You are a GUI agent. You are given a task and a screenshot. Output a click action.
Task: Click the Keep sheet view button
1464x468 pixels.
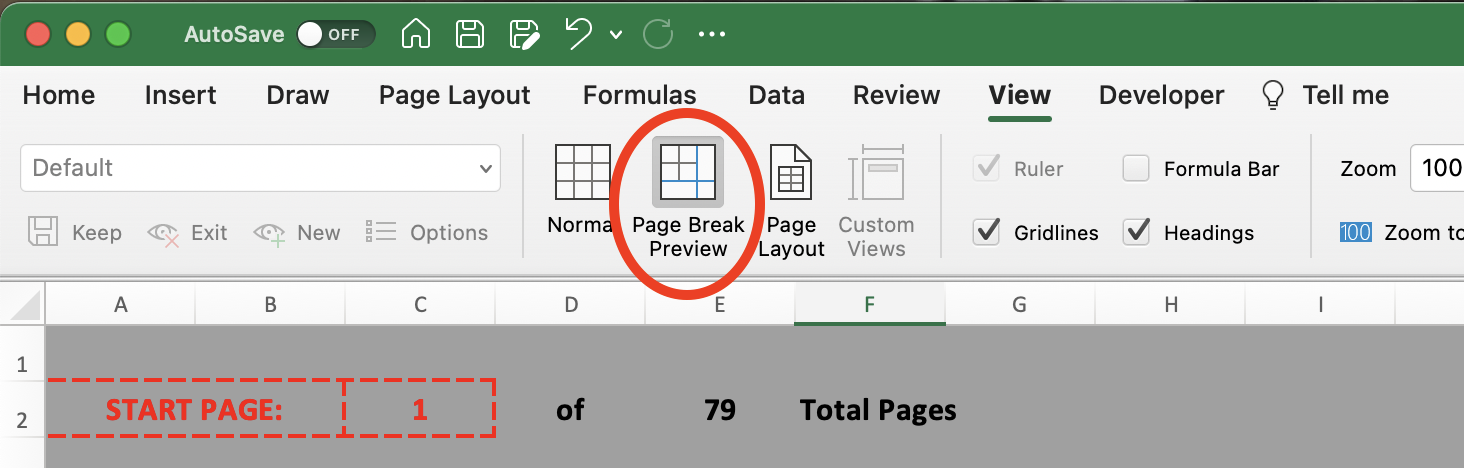(75, 232)
